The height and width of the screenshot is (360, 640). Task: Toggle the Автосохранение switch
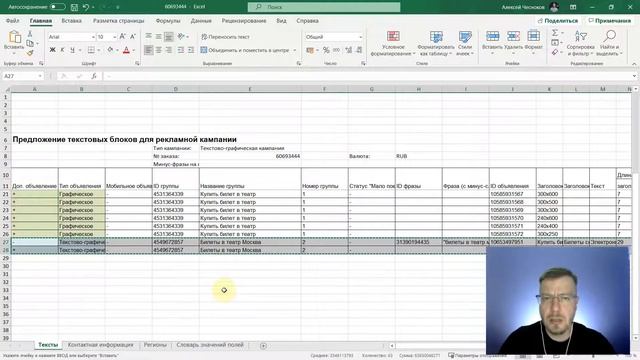click(58, 7)
